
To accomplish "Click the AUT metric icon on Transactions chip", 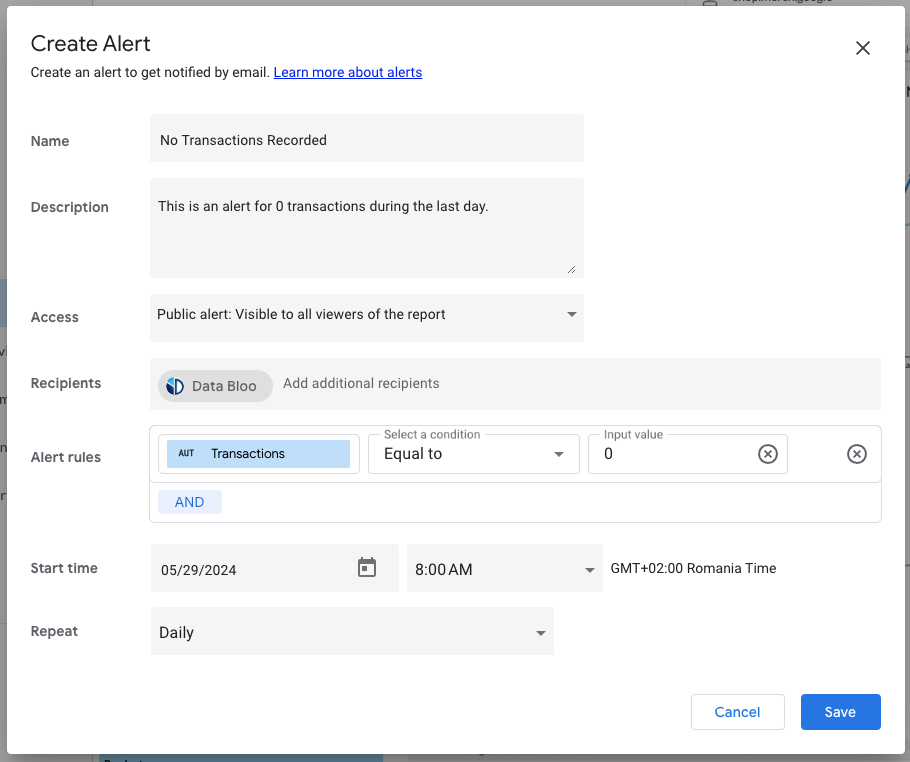I will click(185, 453).
